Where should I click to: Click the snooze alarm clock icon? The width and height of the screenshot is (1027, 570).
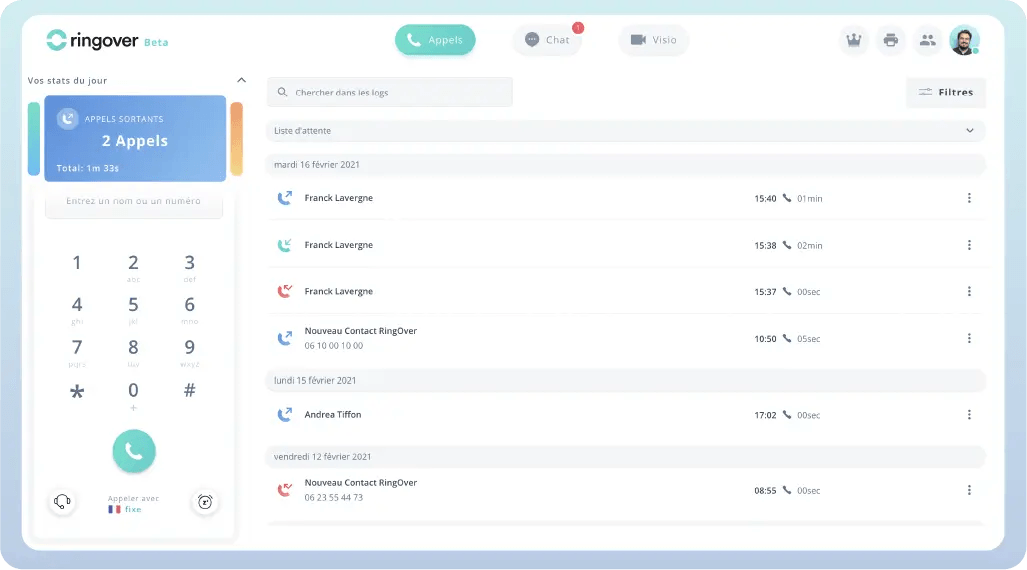click(205, 501)
